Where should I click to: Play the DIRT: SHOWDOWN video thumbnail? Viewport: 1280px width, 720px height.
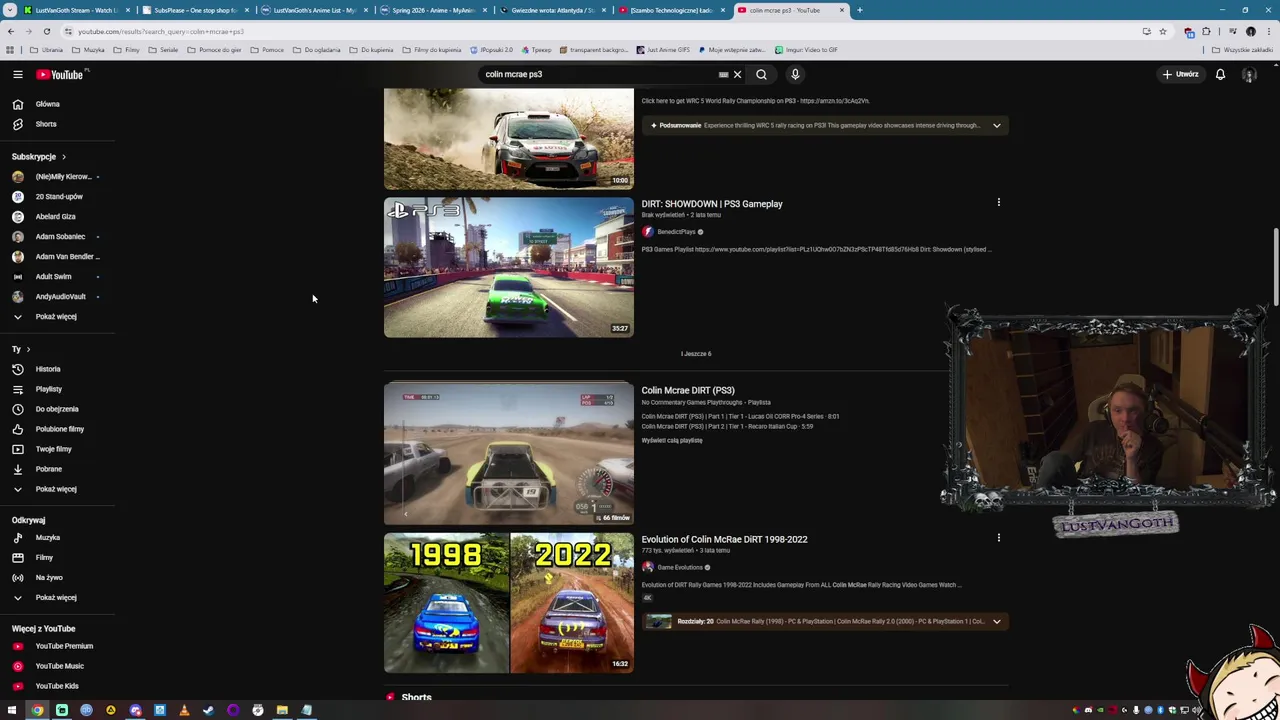click(x=508, y=268)
